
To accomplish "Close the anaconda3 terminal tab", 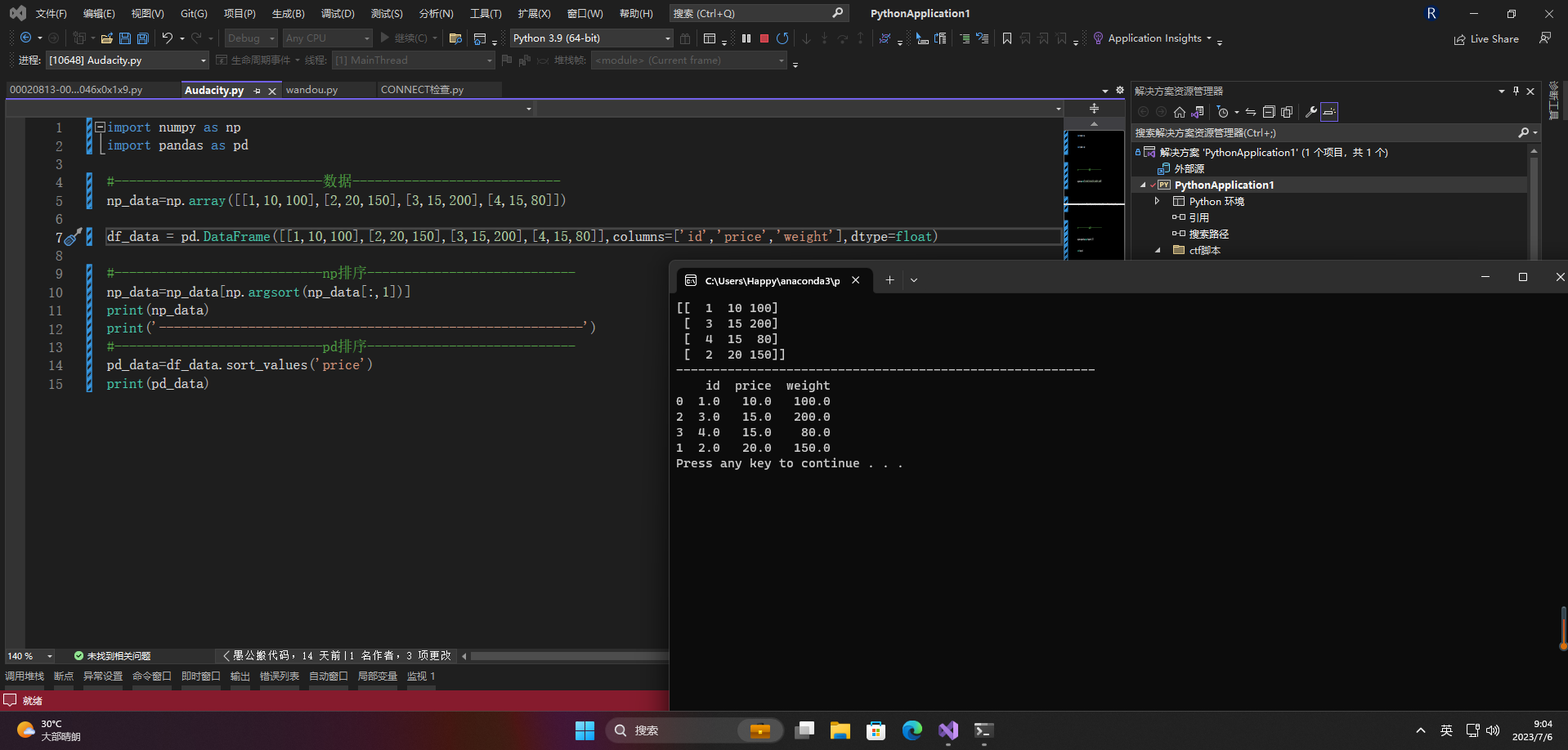I will coord(856,280).
